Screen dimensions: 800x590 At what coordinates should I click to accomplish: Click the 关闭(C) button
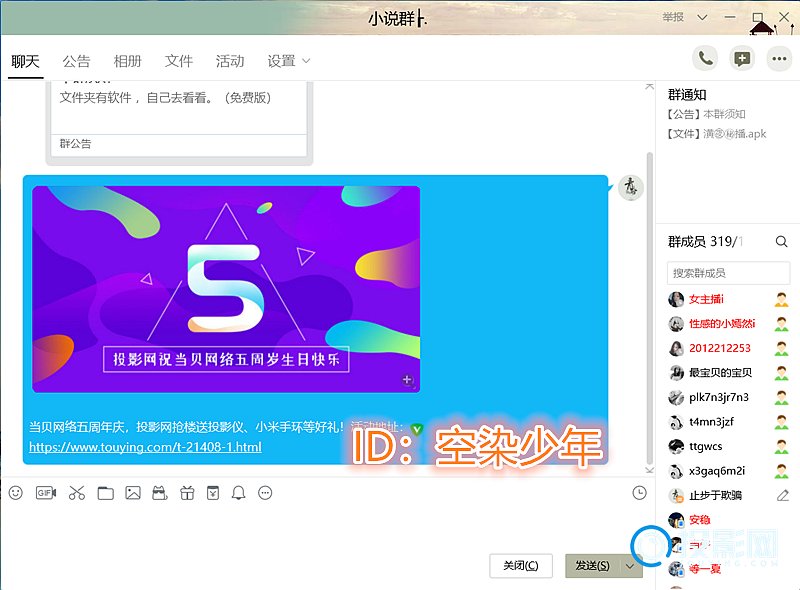(521, 566)
